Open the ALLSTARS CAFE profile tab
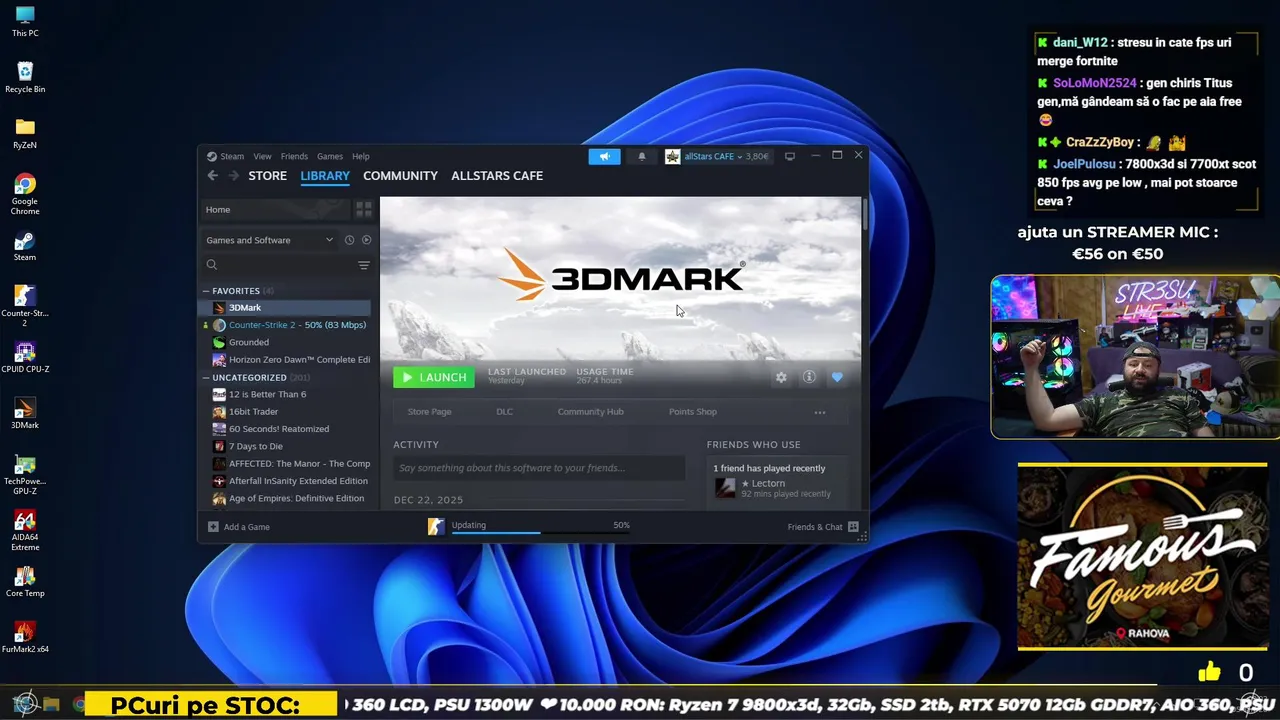The width and height of the screenshot is (1280, 720). [497, 176]
